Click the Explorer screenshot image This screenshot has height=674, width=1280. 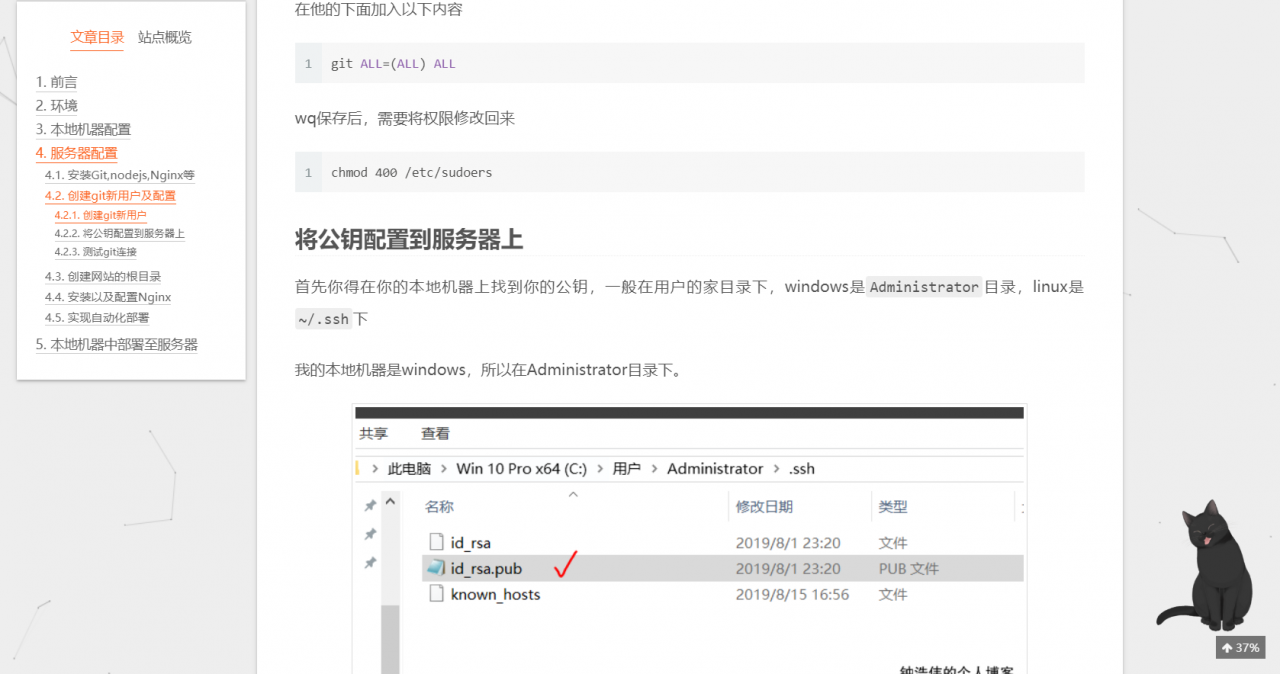689,539
